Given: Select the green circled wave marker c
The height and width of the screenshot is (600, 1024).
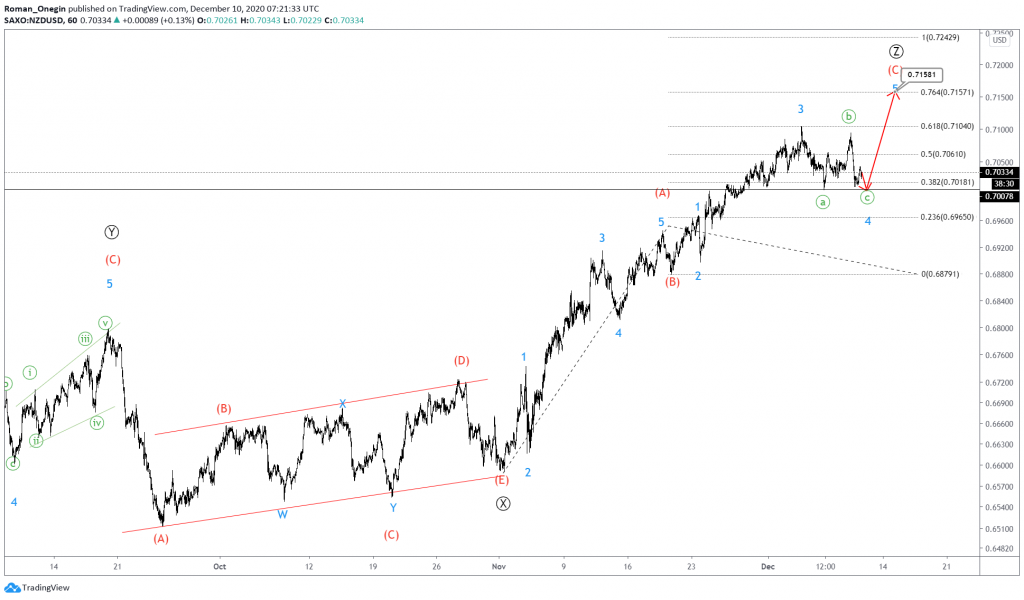Looking at the screenshot, I should 867,196.
